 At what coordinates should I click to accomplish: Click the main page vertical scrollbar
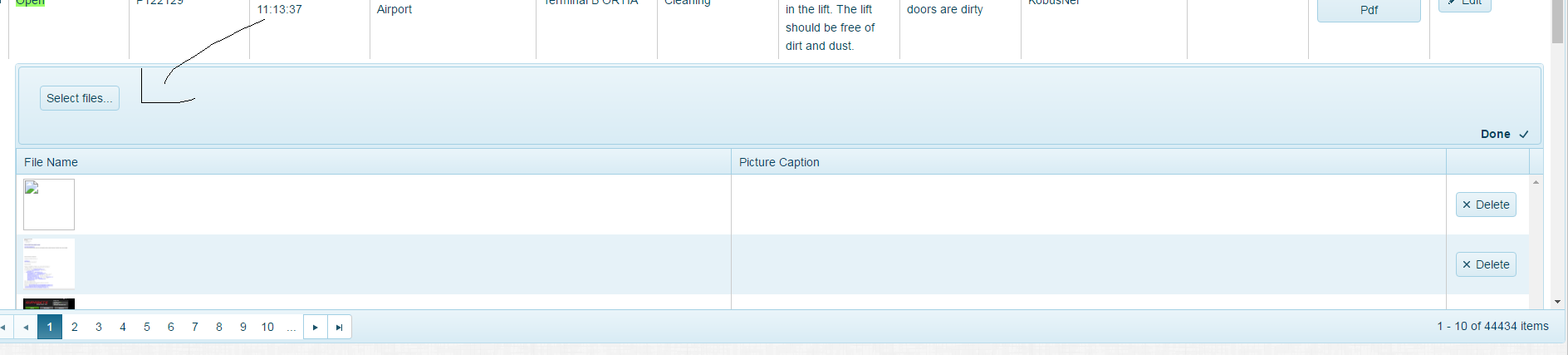[1557, 166]
